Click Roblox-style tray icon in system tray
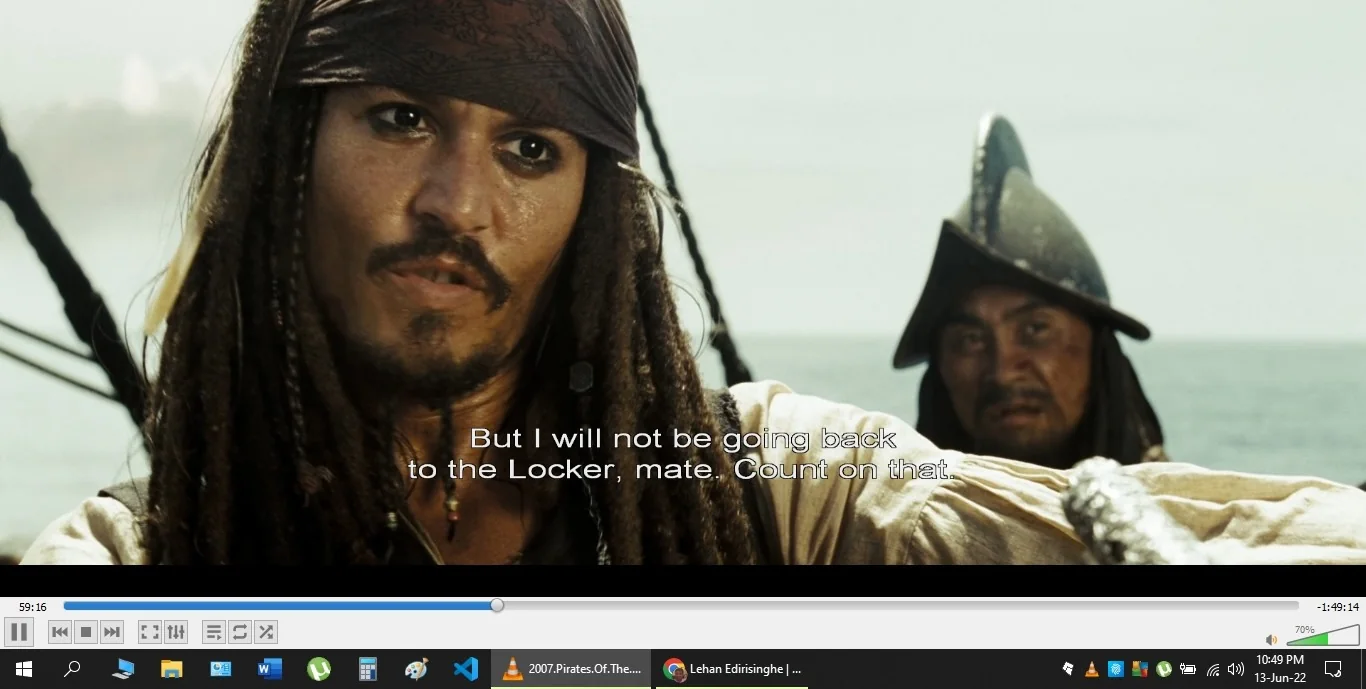The image size is (1366, 689). 1068,669
